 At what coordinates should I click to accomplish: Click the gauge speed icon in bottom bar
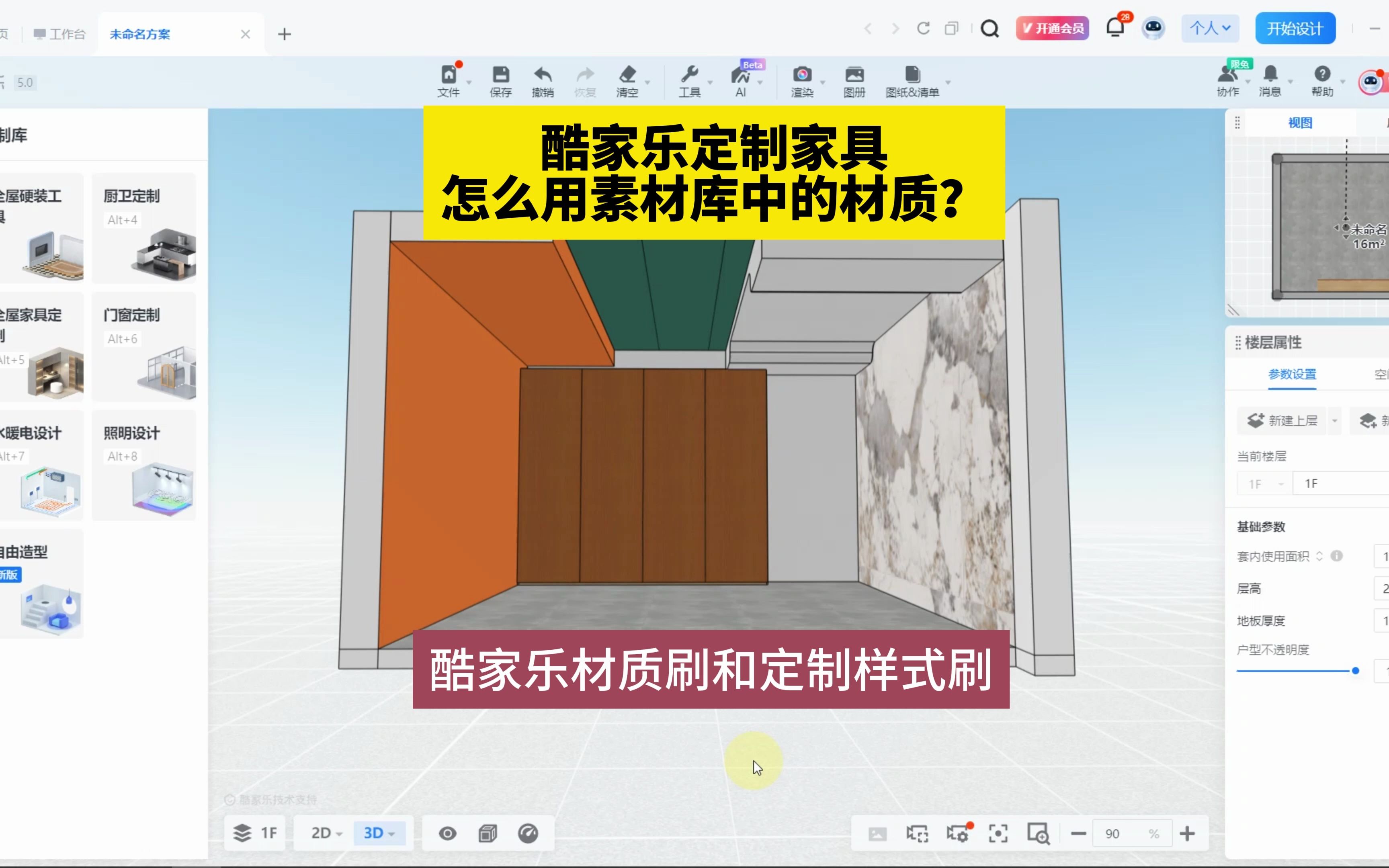pyautogui.click(x=528, y=833)
